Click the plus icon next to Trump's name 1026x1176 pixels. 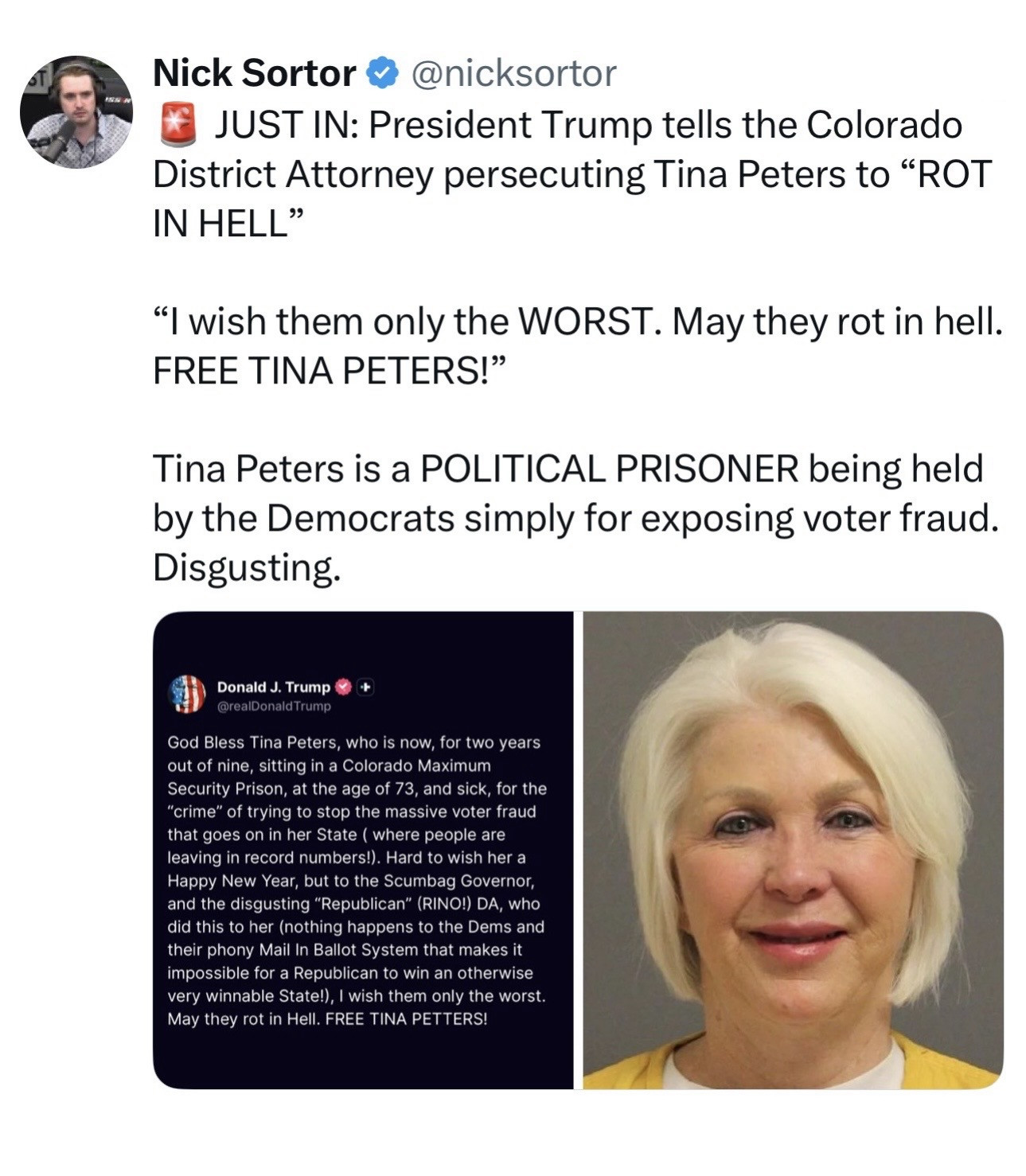365,687
